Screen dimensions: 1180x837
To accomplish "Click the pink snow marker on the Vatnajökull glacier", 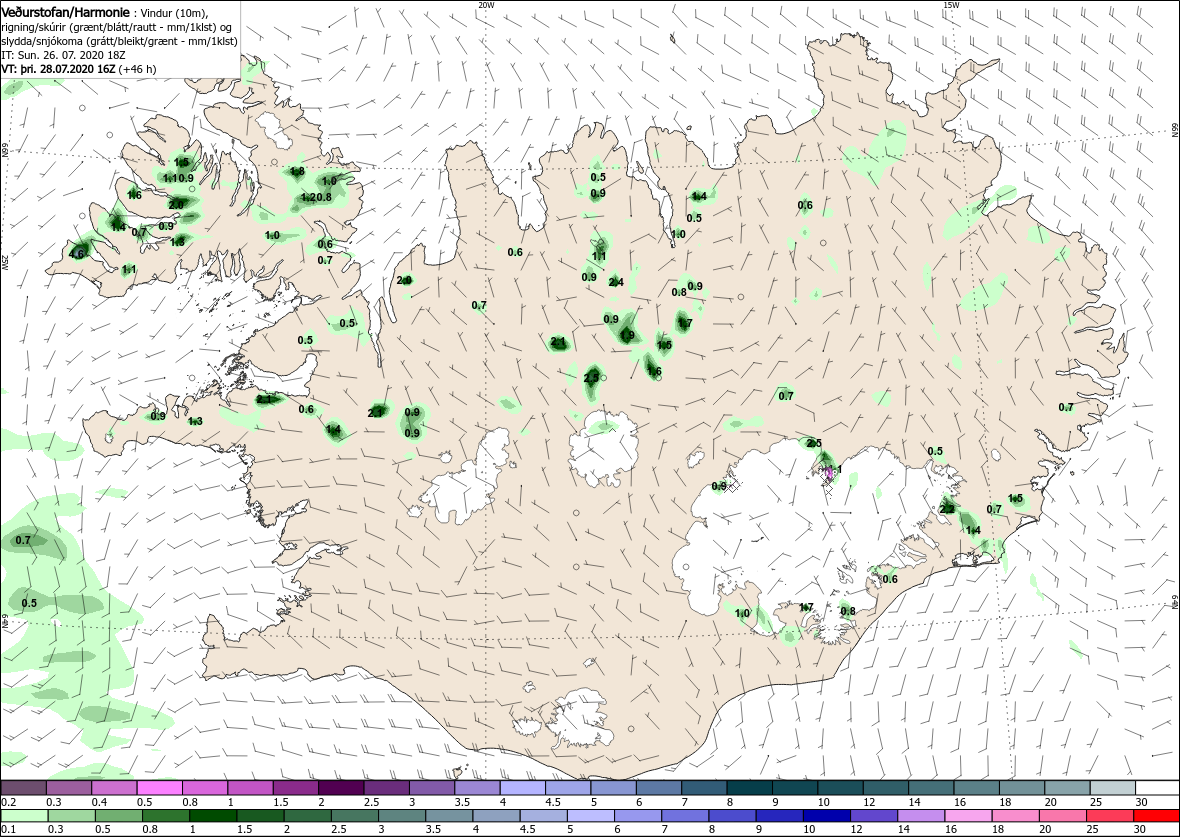I will pyautogui.click(x=829, y=473).
